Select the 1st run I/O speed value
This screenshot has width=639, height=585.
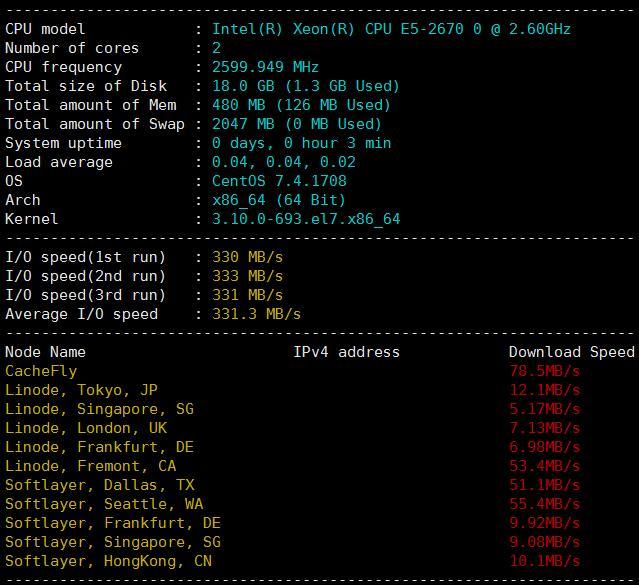coord(247,257)
